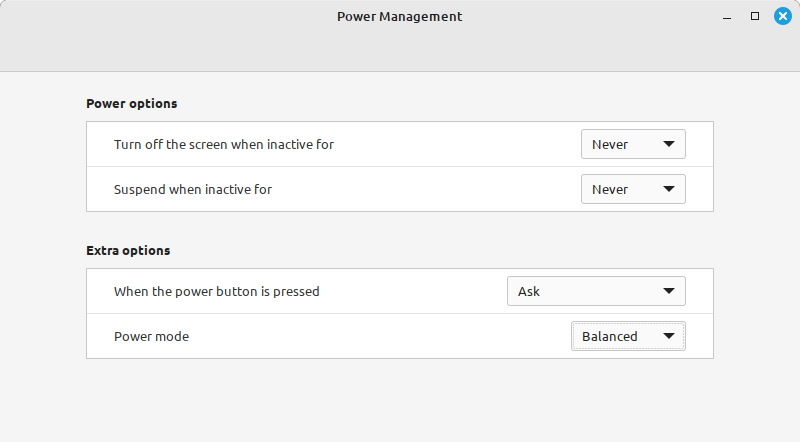Click the Ask value text
800x442 pixels.
[529, 291]
